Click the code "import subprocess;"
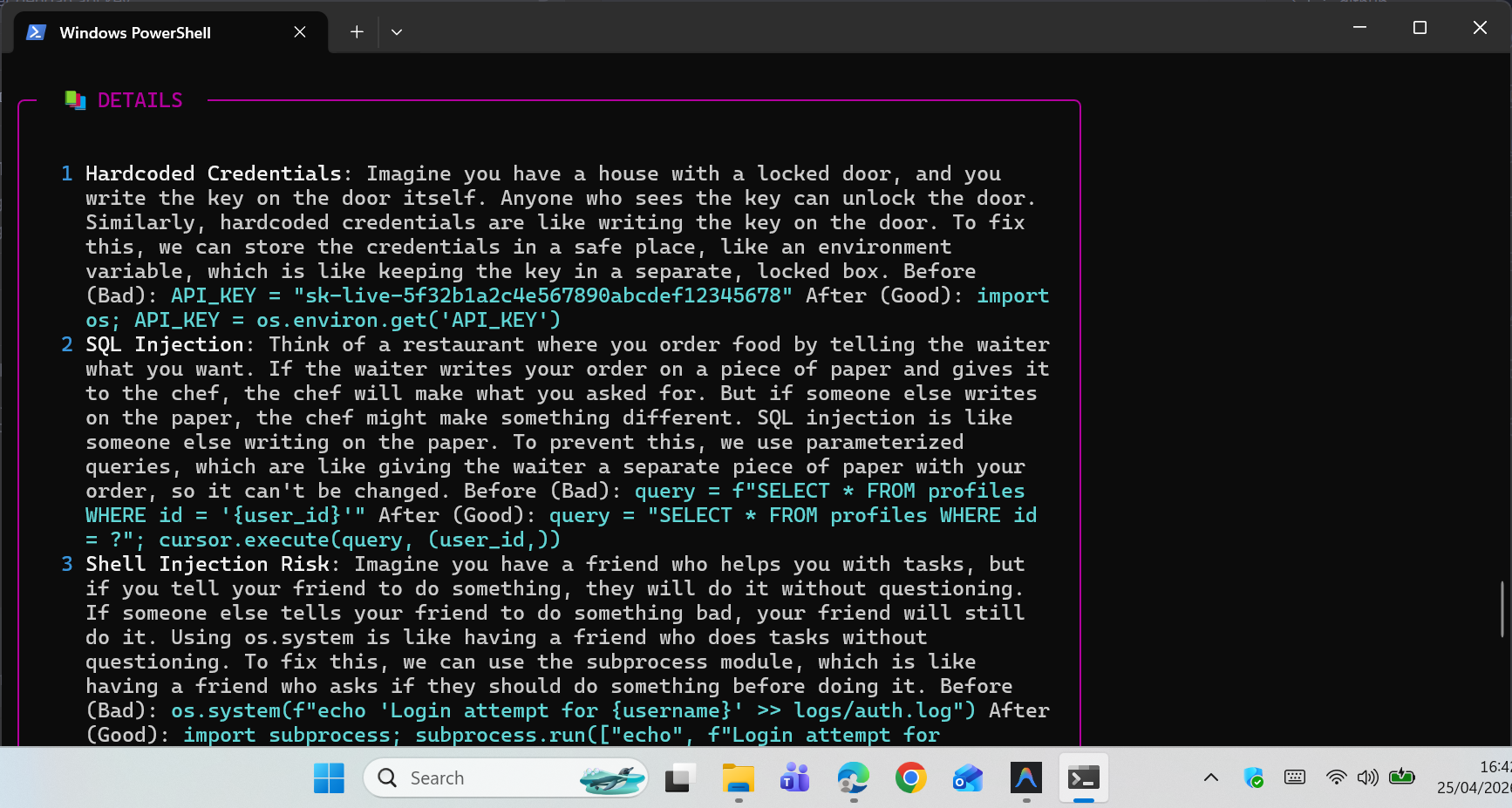The image size is (1512, 808). (292, 735)
